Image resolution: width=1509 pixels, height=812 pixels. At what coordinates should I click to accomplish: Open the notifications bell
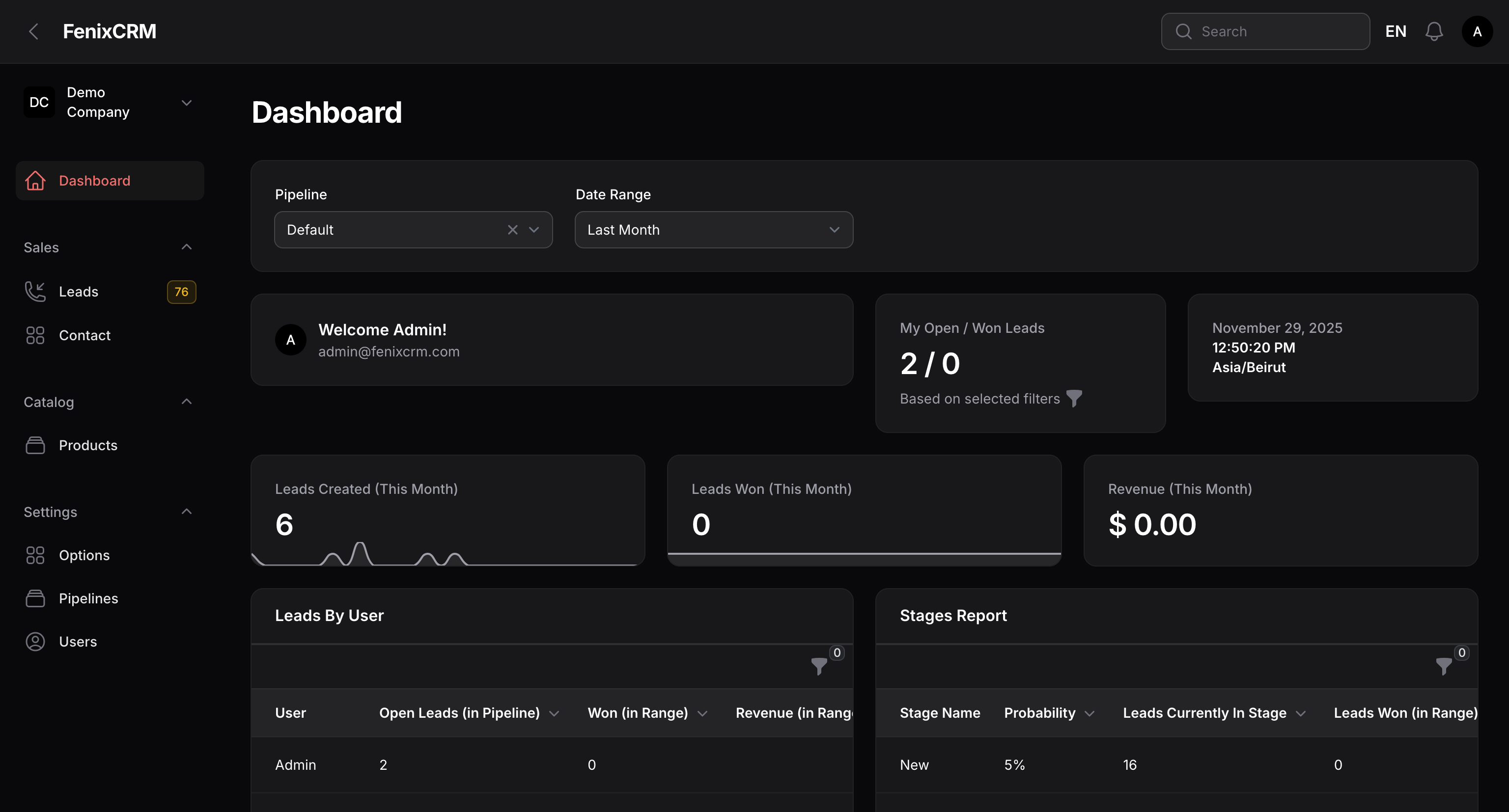coord(1433,31)
